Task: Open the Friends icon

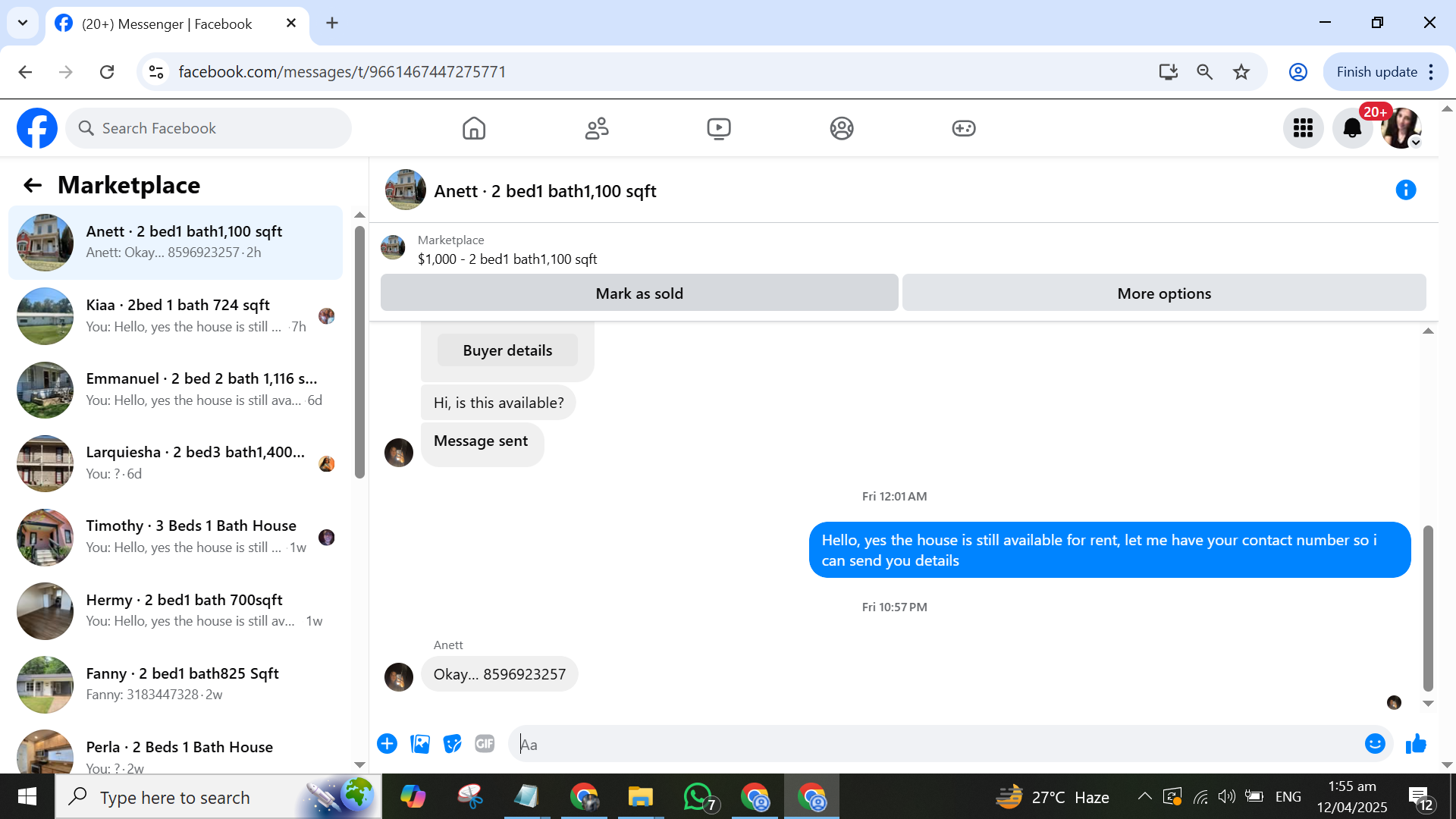Action: pos(597,128)
